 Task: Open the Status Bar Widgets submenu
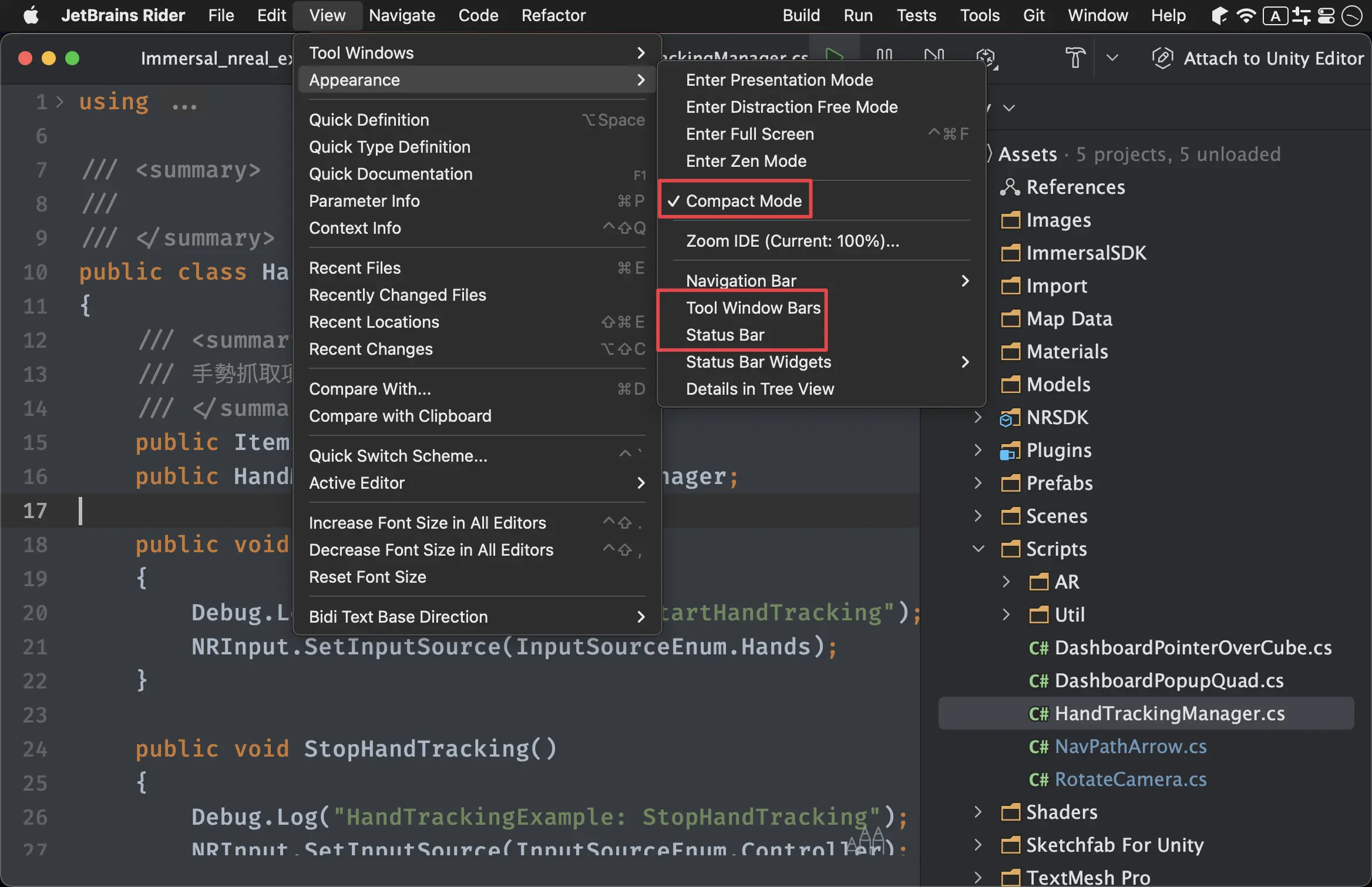click(x=821, y=362)
